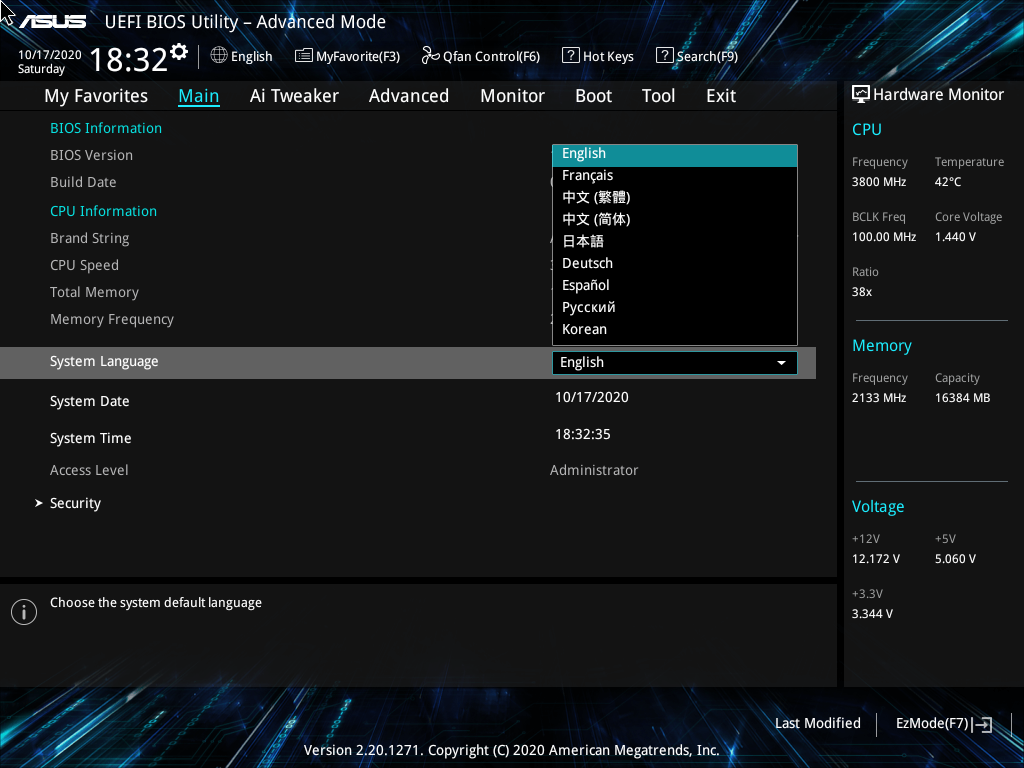Open the Ai Tweaker tab

pyautogui.click(x=294, y=96)
